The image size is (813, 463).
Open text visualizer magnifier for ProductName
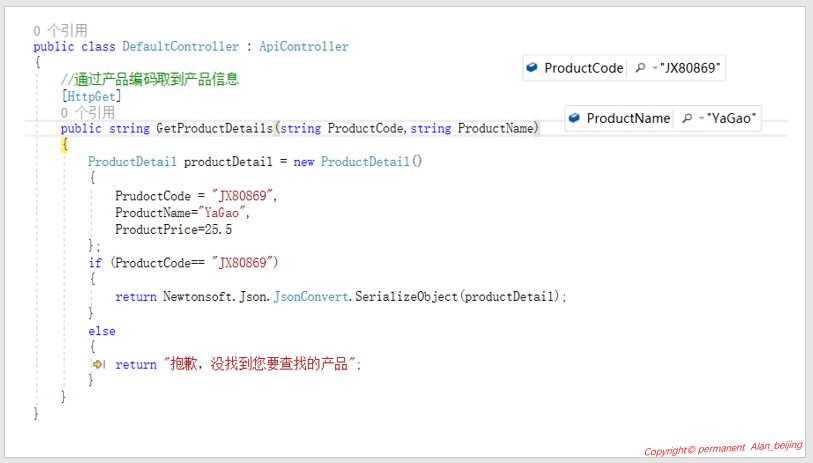coord(685,118)
